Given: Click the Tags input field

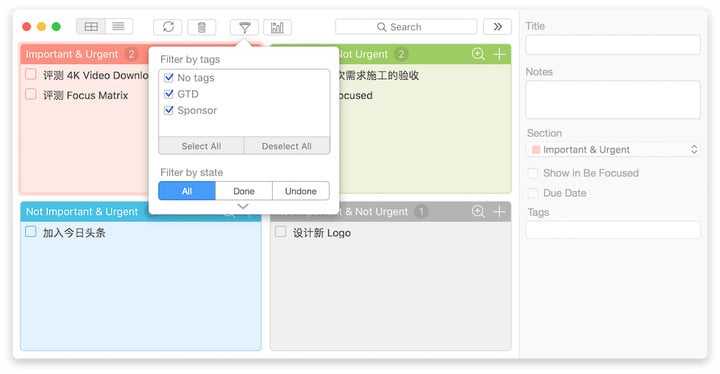Looking at the screenshot, I should pyautogui.click(x=613, y=230).
